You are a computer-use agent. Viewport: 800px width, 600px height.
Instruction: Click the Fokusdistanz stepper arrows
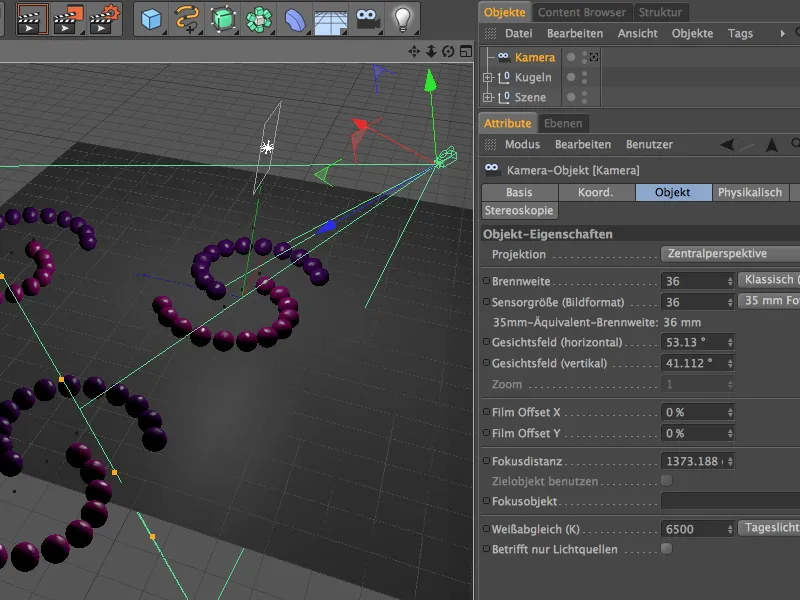click(730, 461)
